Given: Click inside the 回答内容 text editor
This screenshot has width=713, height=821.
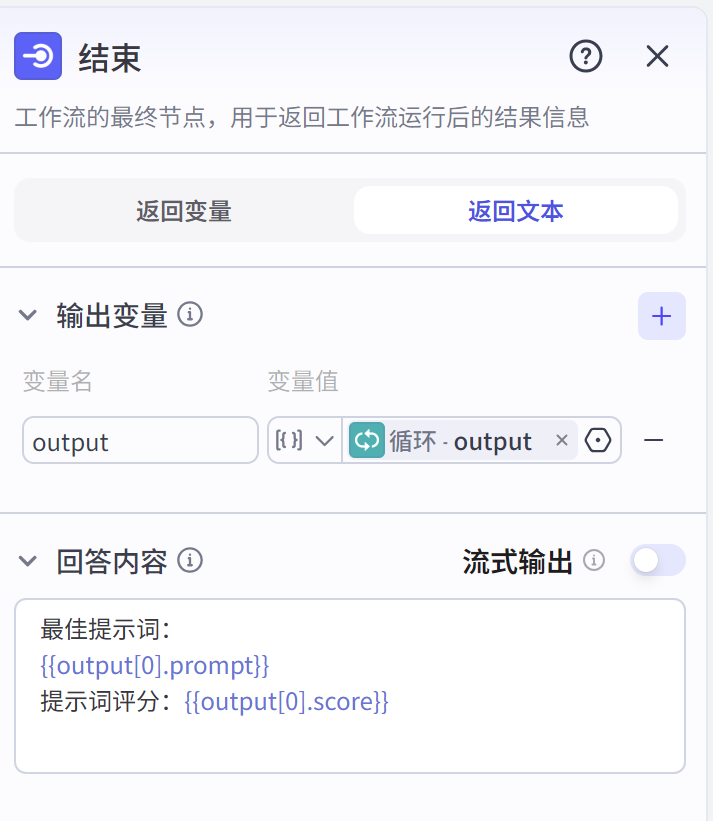Looking at the screenshot, I should tap(350, 686).
